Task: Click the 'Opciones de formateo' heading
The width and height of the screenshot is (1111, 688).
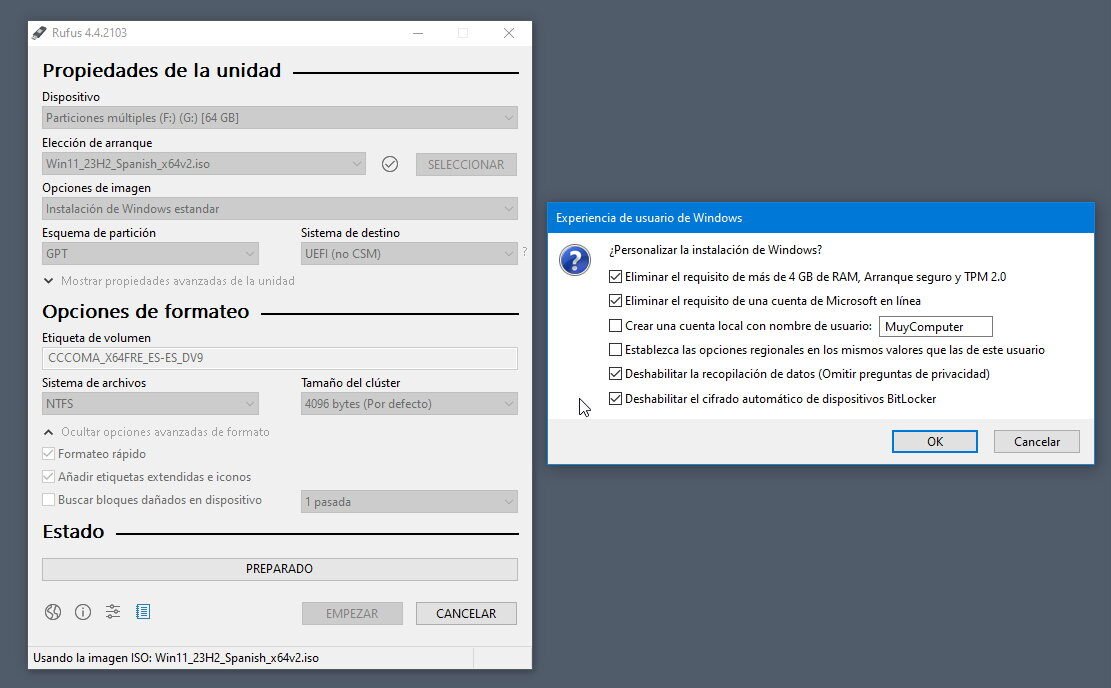Action: (146, 312)
